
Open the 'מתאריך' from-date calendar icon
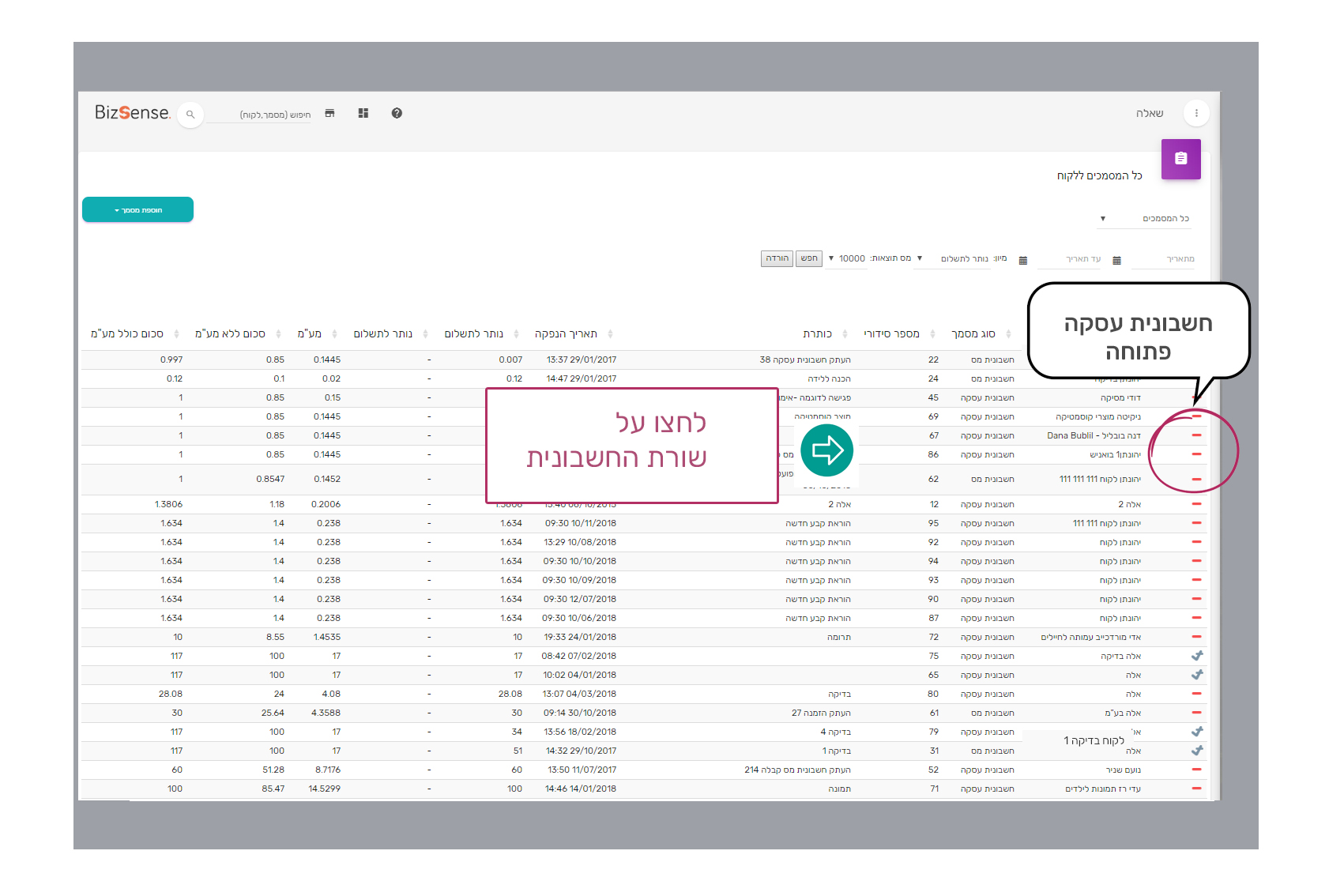pyautogui.click(x=1116, y=260)
